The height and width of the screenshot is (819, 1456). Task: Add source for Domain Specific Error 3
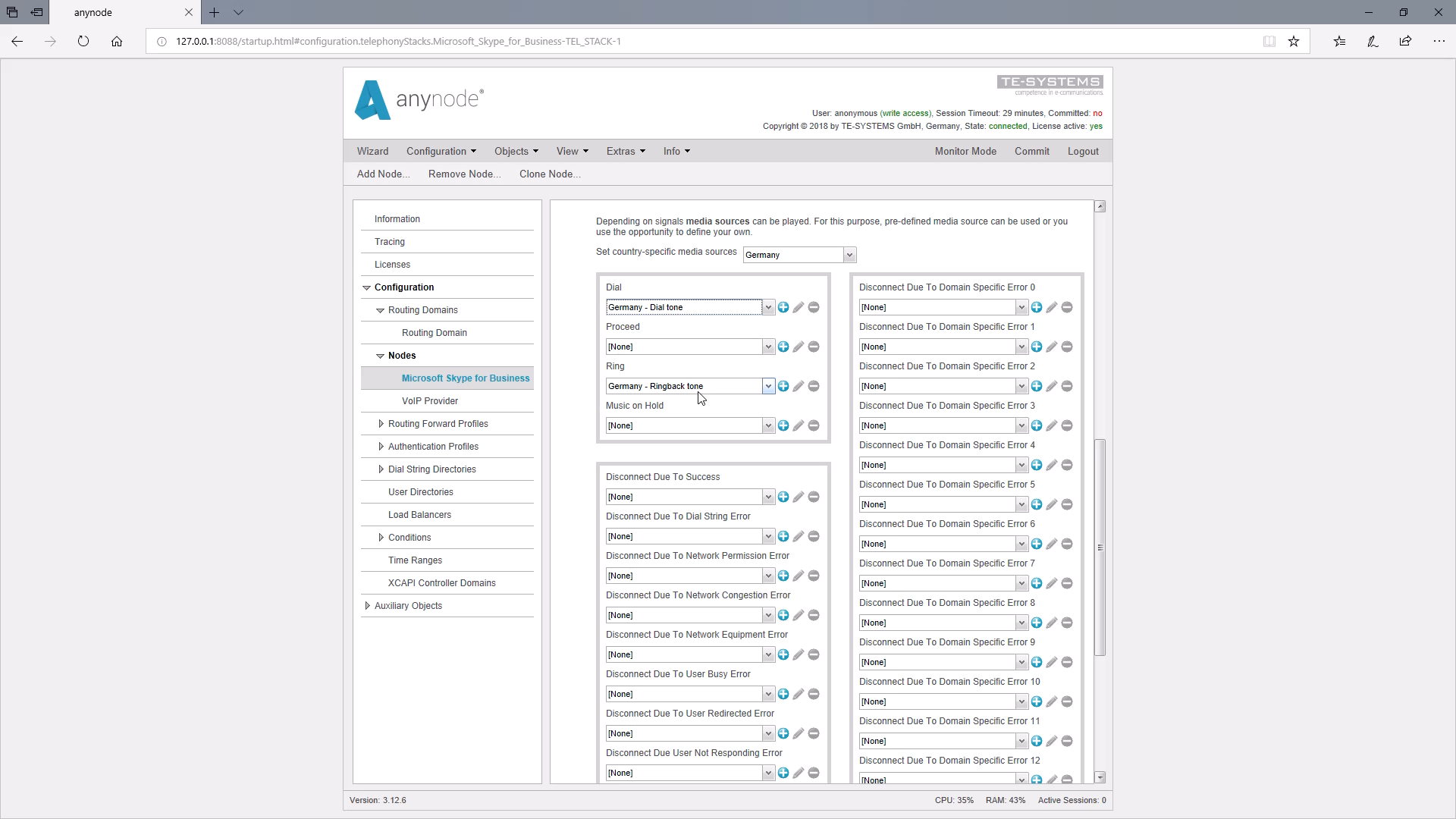pyautogui.click(x=1037, y=425)
